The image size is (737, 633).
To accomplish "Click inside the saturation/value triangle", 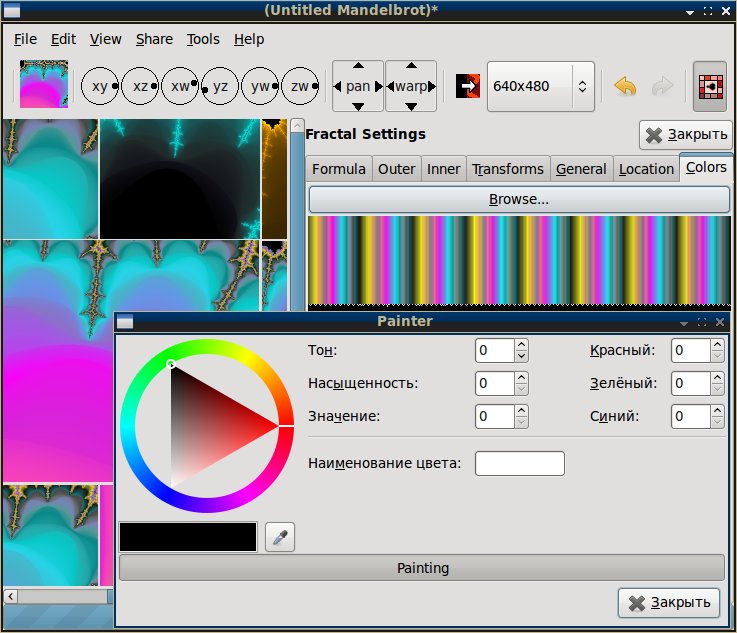I will click(207, 425).
